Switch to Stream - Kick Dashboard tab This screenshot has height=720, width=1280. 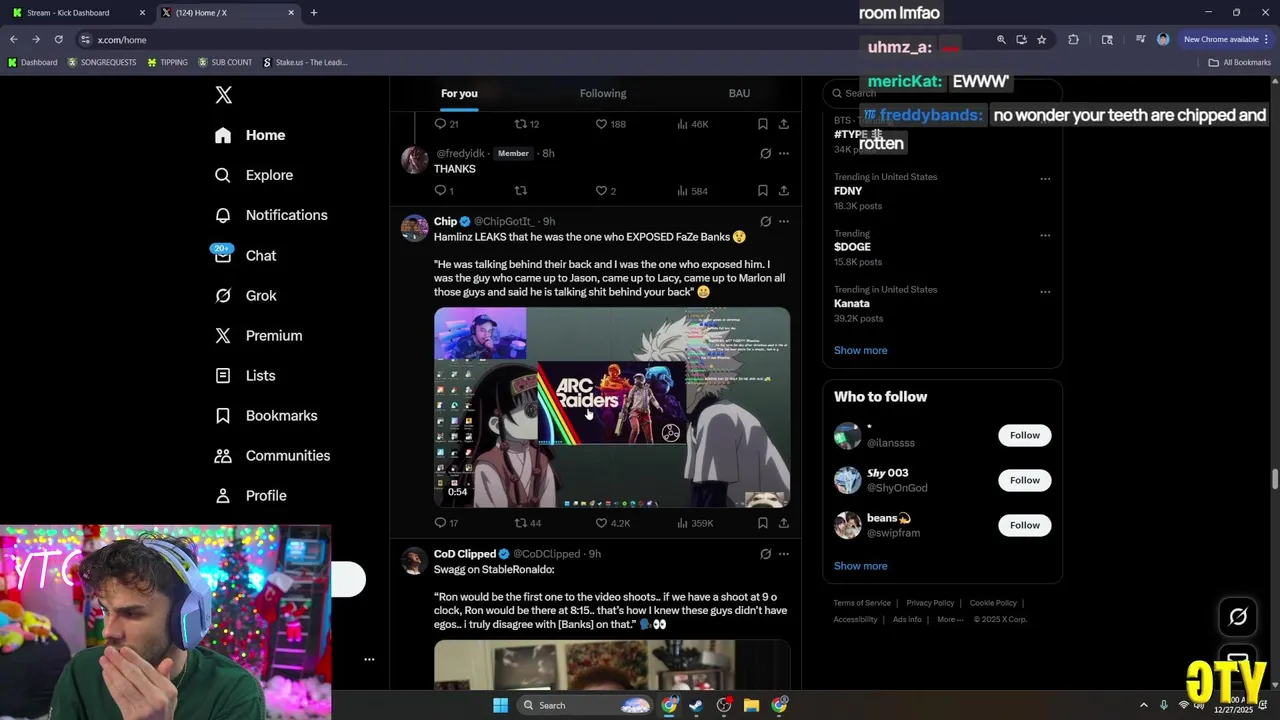tap(78, 13)
